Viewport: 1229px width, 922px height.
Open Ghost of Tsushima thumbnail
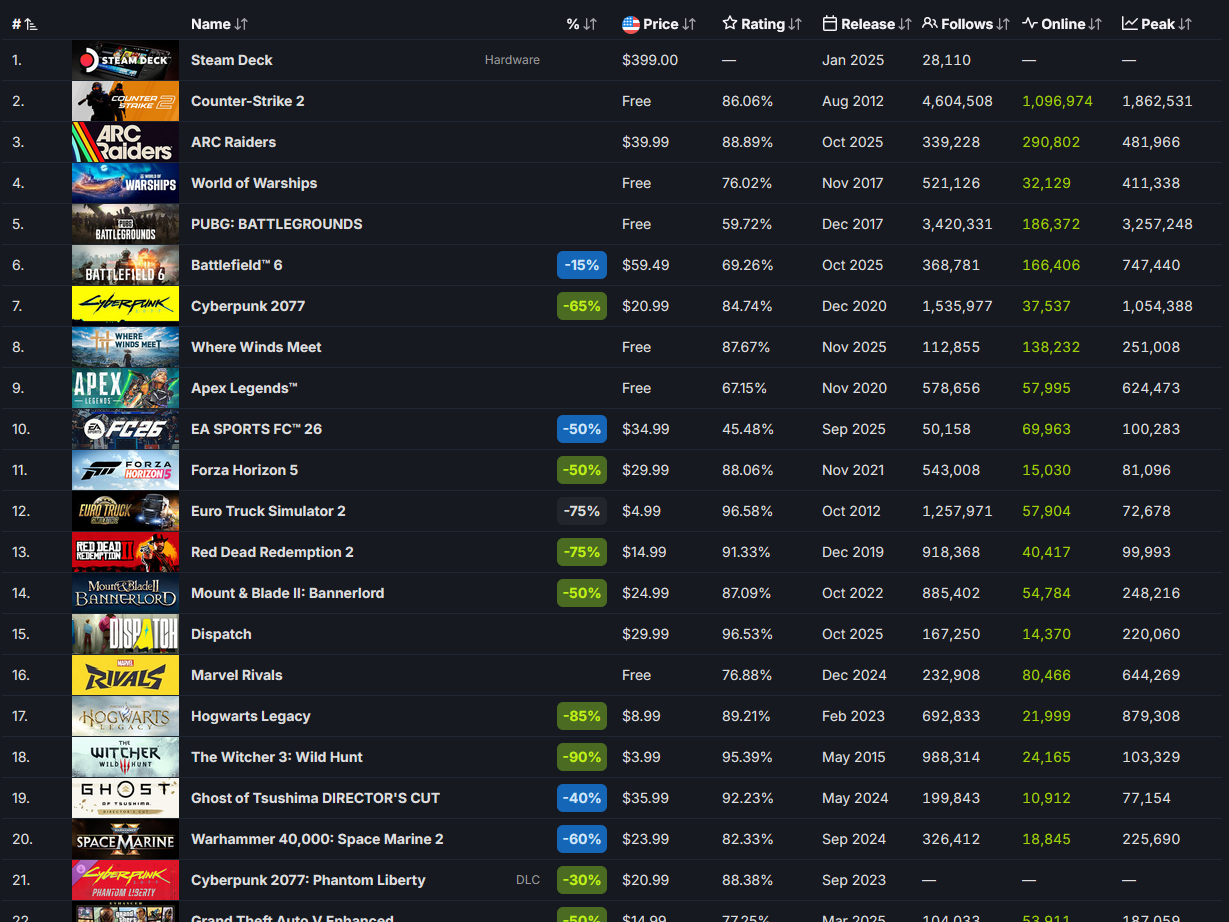pos(125,798)
